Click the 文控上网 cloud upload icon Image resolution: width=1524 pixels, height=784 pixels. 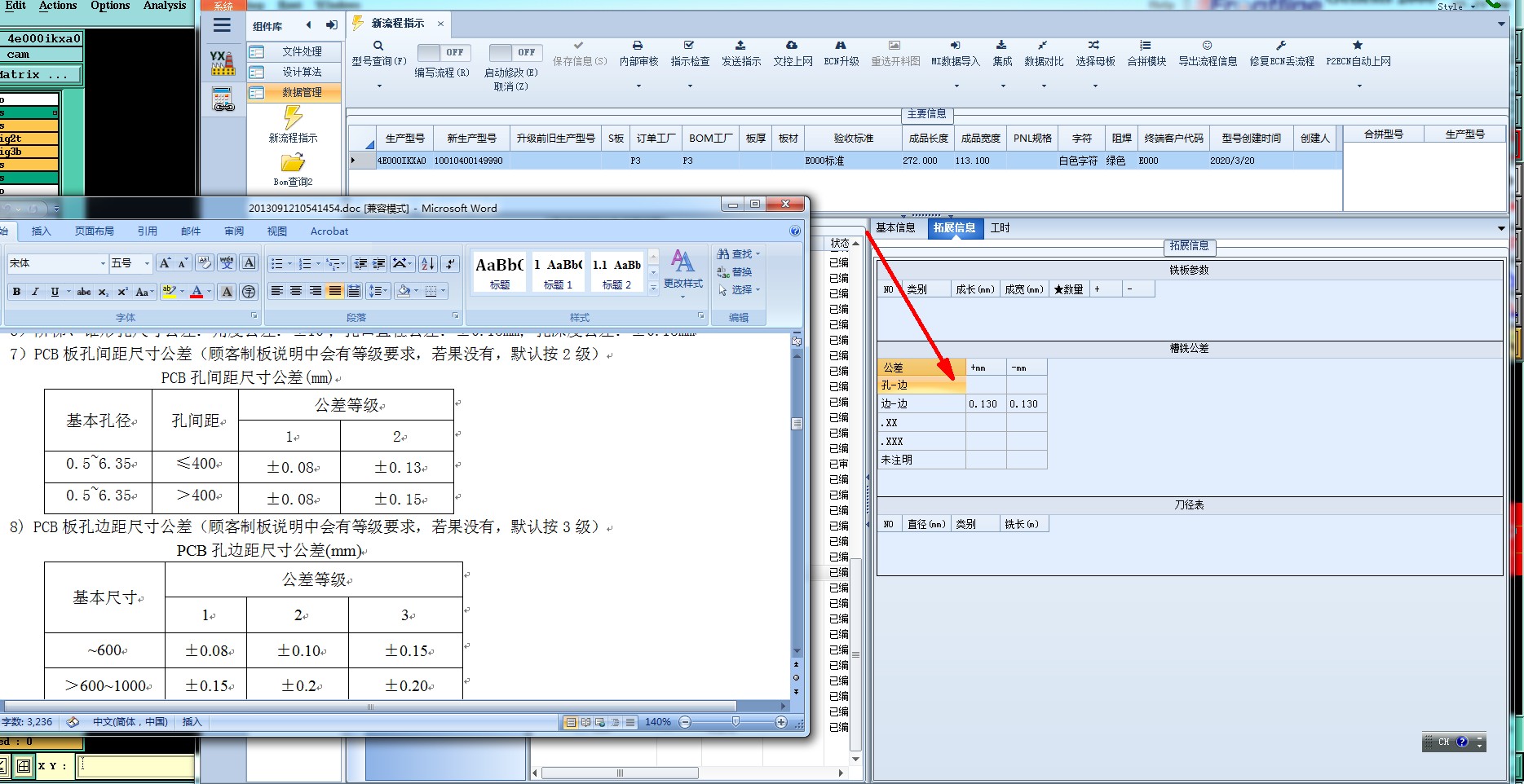pos(792,46)
